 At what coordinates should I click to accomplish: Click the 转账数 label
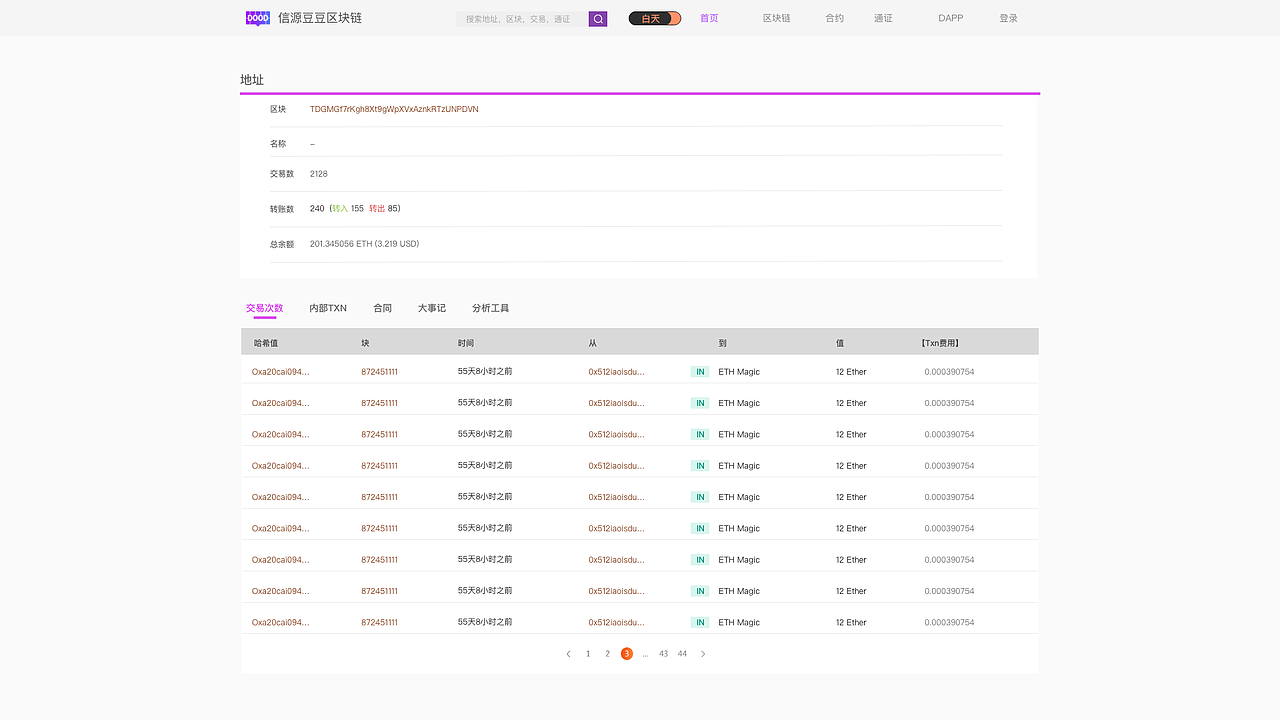[x=282, y=209]
